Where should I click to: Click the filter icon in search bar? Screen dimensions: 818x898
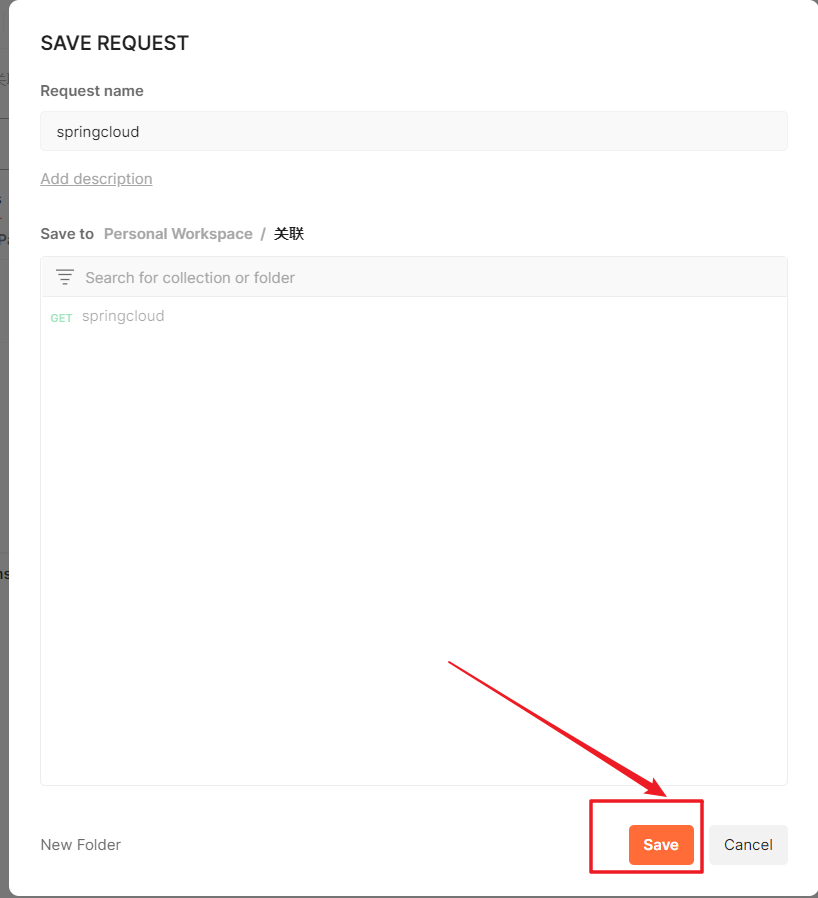click(65, 277)
